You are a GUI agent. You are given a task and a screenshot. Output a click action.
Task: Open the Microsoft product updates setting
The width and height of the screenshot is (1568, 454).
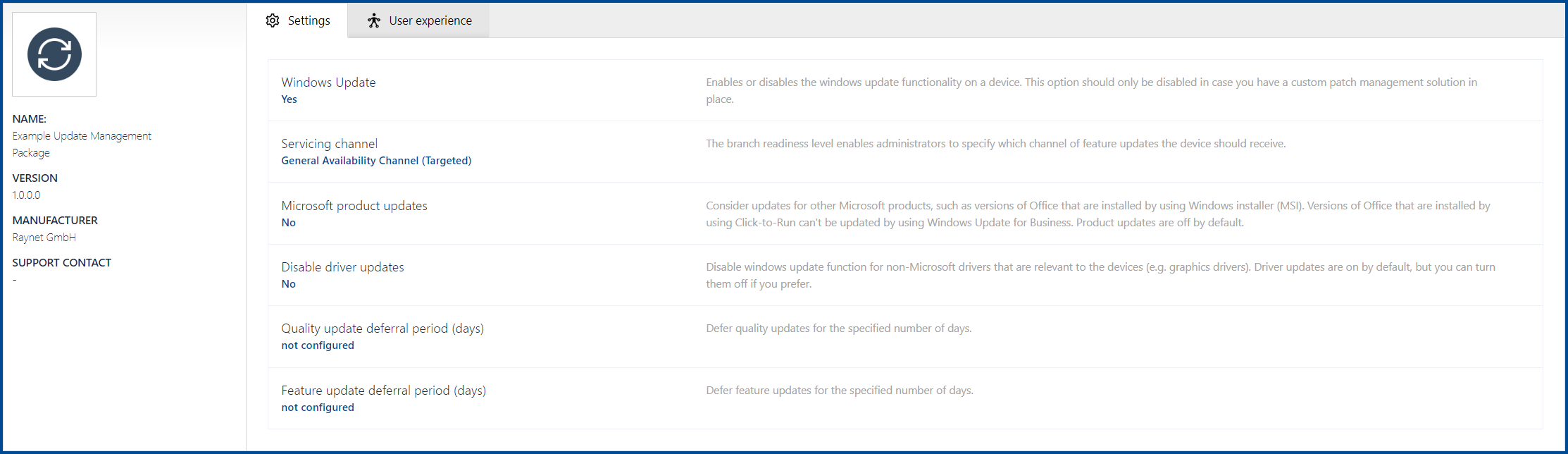354,205
